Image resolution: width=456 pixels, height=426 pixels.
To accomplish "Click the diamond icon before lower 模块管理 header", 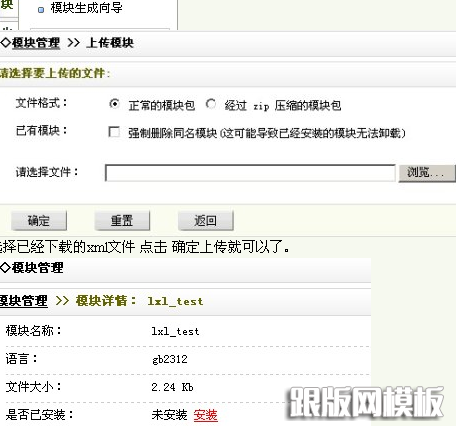I will (x=6, y=268).
